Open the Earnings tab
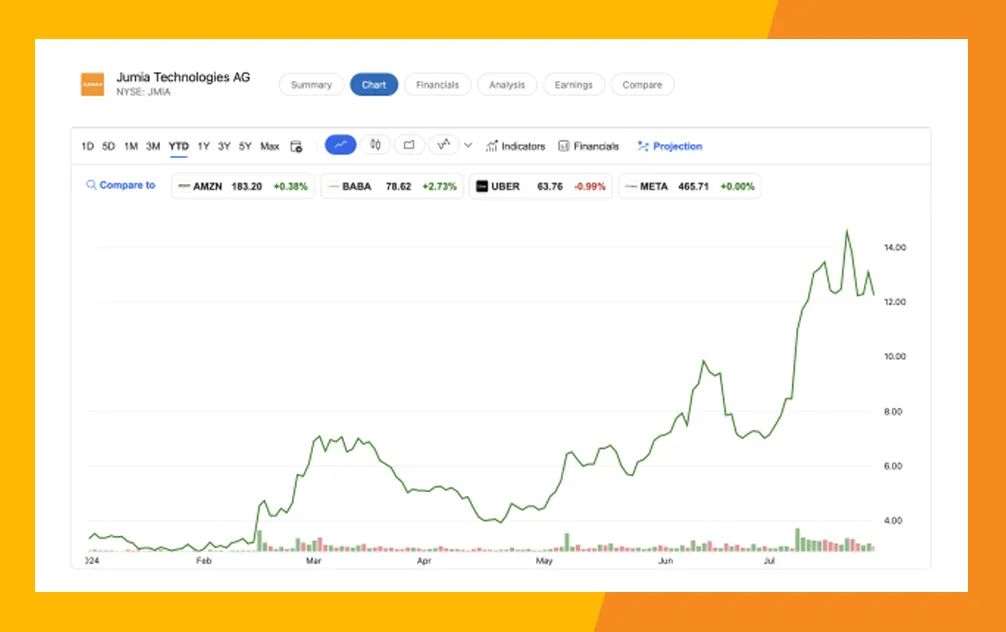 (574, 85)
